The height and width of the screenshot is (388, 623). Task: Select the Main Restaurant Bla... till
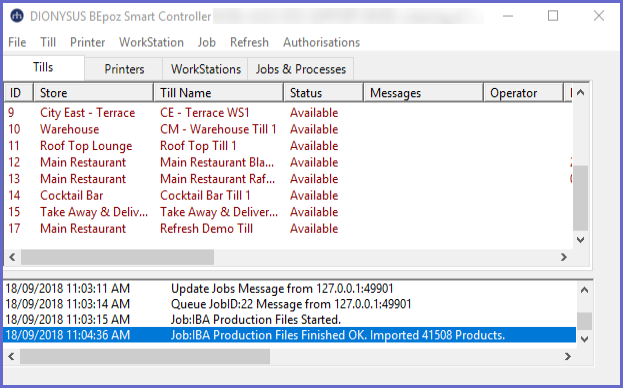(x=217, y=162)
